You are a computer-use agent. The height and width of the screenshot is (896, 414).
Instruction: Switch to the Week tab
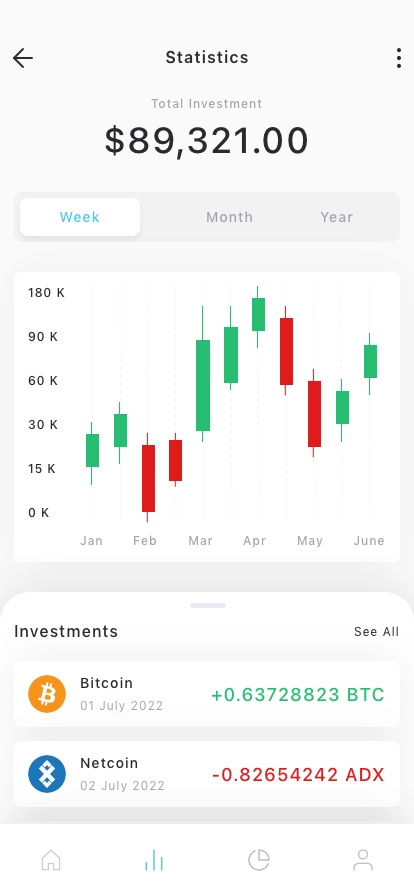(80, 217)
